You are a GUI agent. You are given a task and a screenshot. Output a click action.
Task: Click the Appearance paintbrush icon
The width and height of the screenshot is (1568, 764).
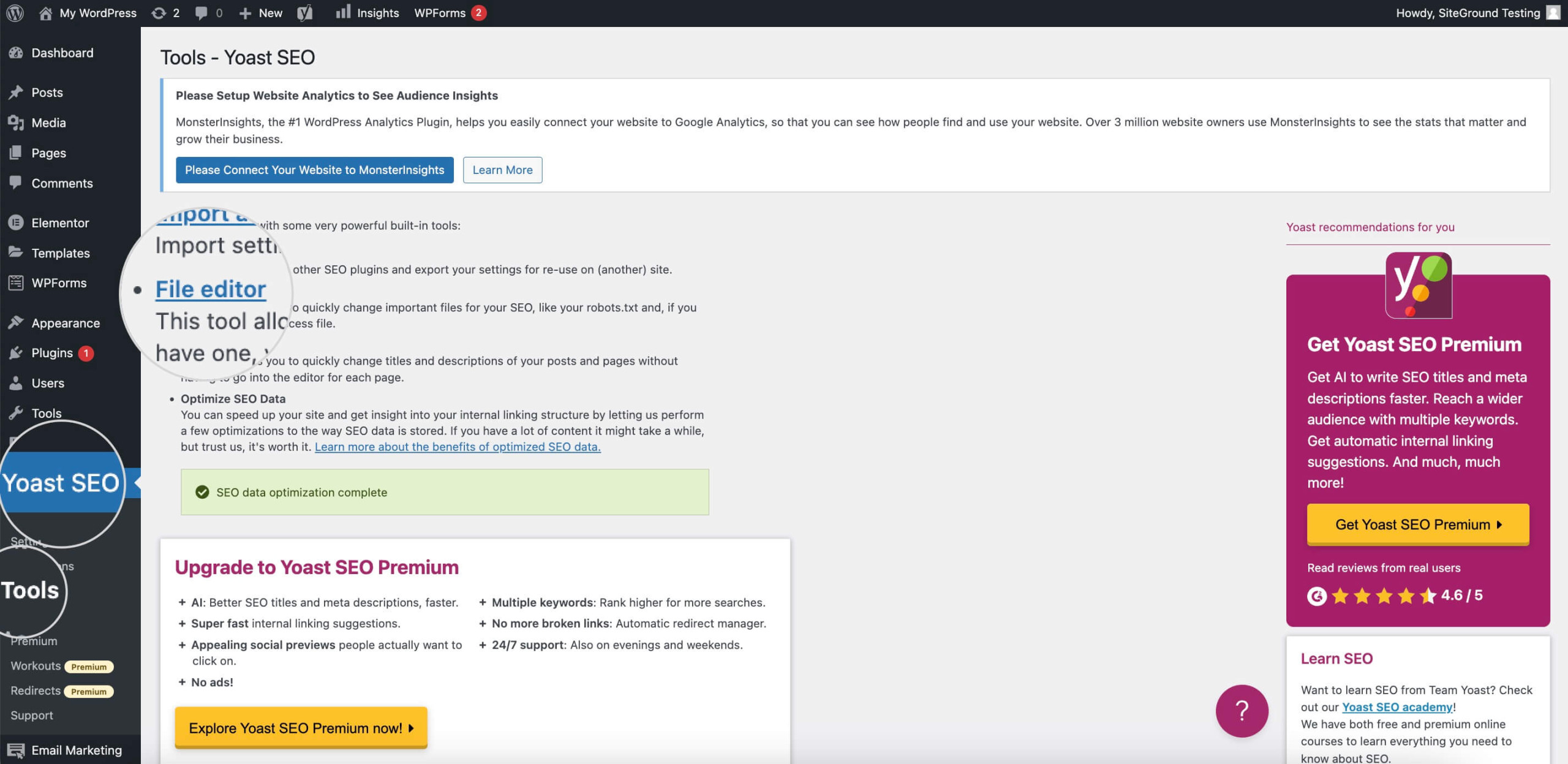coord(16,322)
